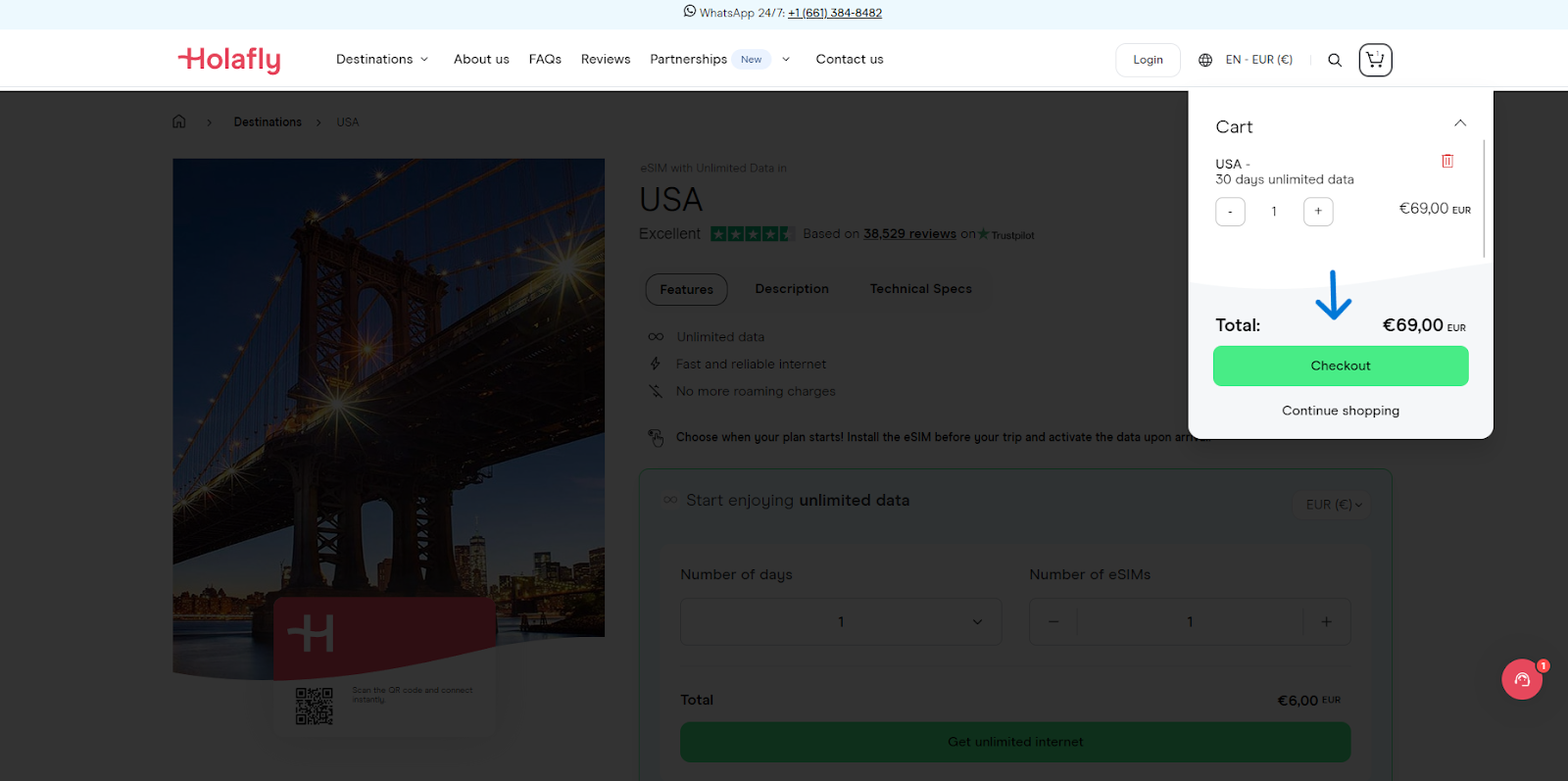This screenshot has width=1568, height=781.
Task: Collapse the Cart panel chevron
Action: [1460, 123]
